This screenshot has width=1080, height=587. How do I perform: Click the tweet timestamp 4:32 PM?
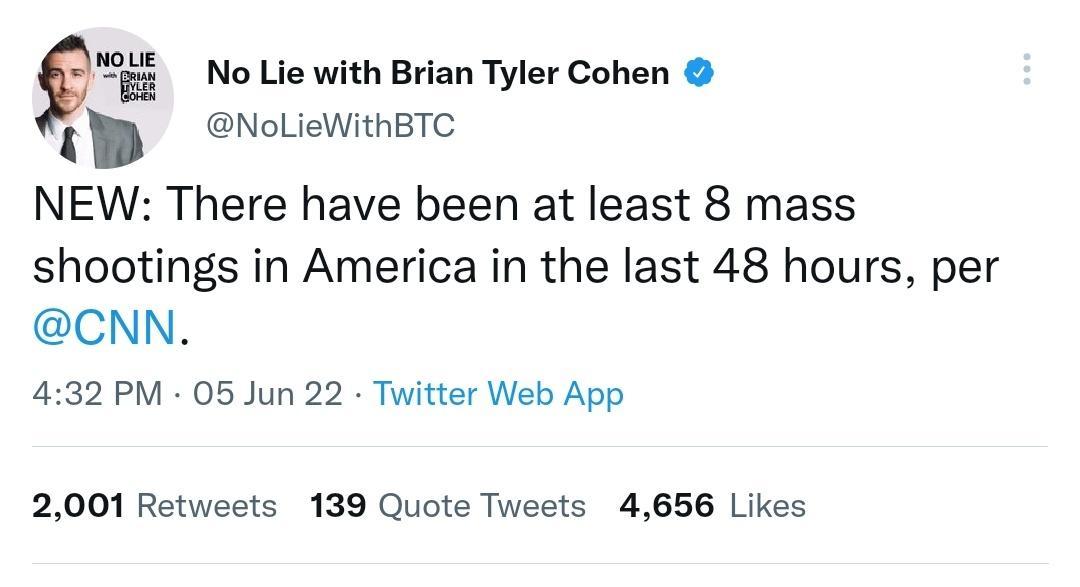(81, 394)
